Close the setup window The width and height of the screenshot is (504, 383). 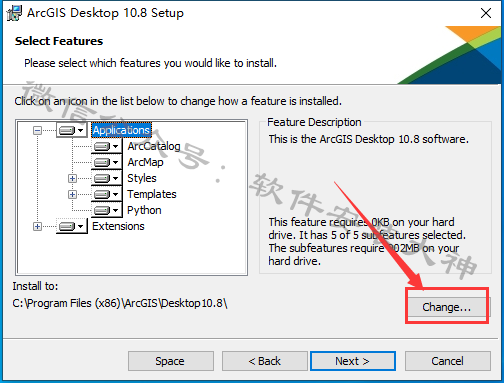coord(486,13)
